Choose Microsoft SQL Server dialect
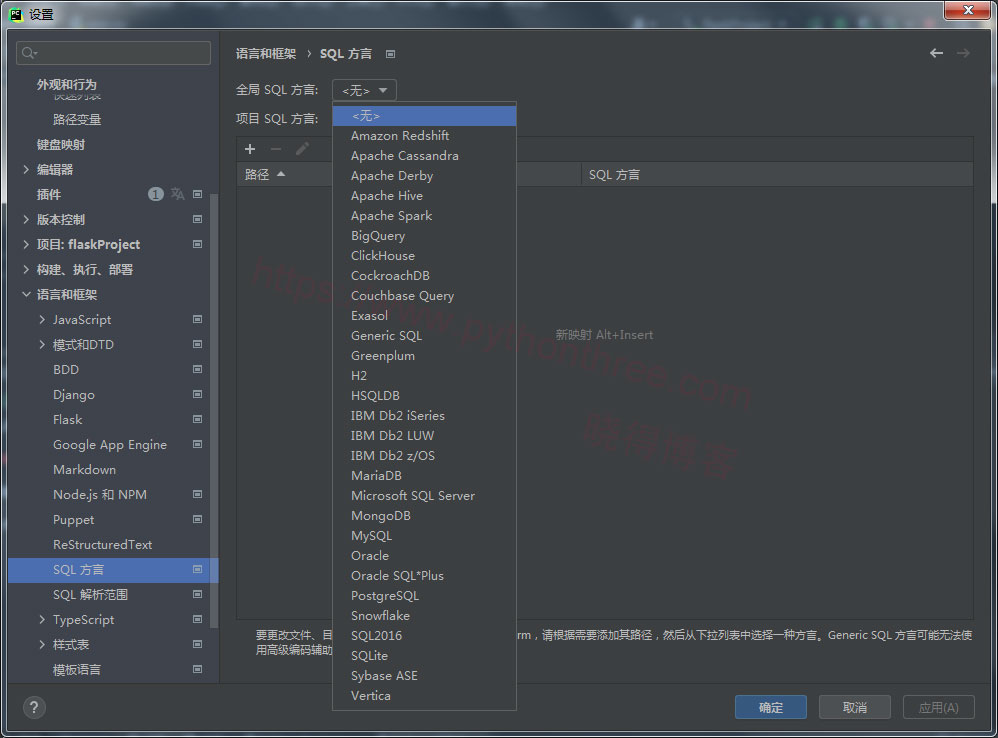Viewport: 998px width, 738px height. pos(425,496)
